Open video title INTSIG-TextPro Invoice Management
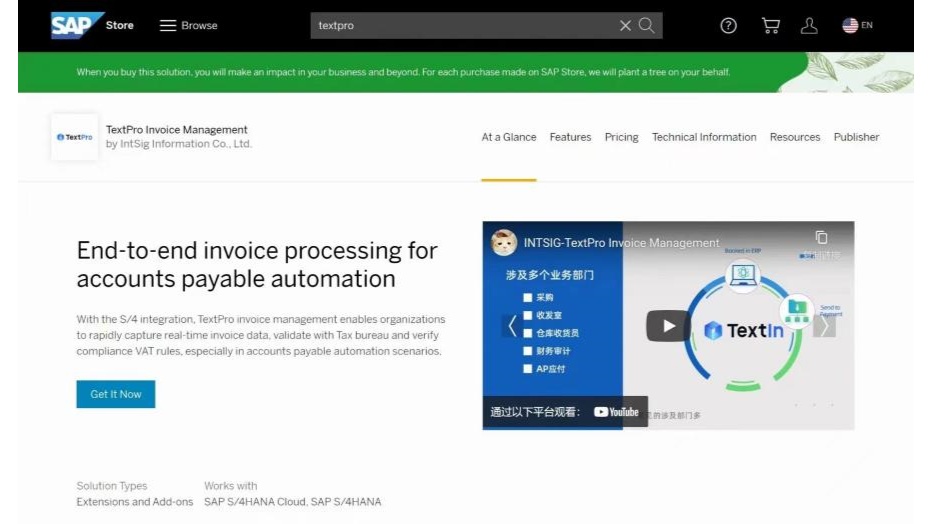This screenshot has height=524, width=932. (621, 242)
